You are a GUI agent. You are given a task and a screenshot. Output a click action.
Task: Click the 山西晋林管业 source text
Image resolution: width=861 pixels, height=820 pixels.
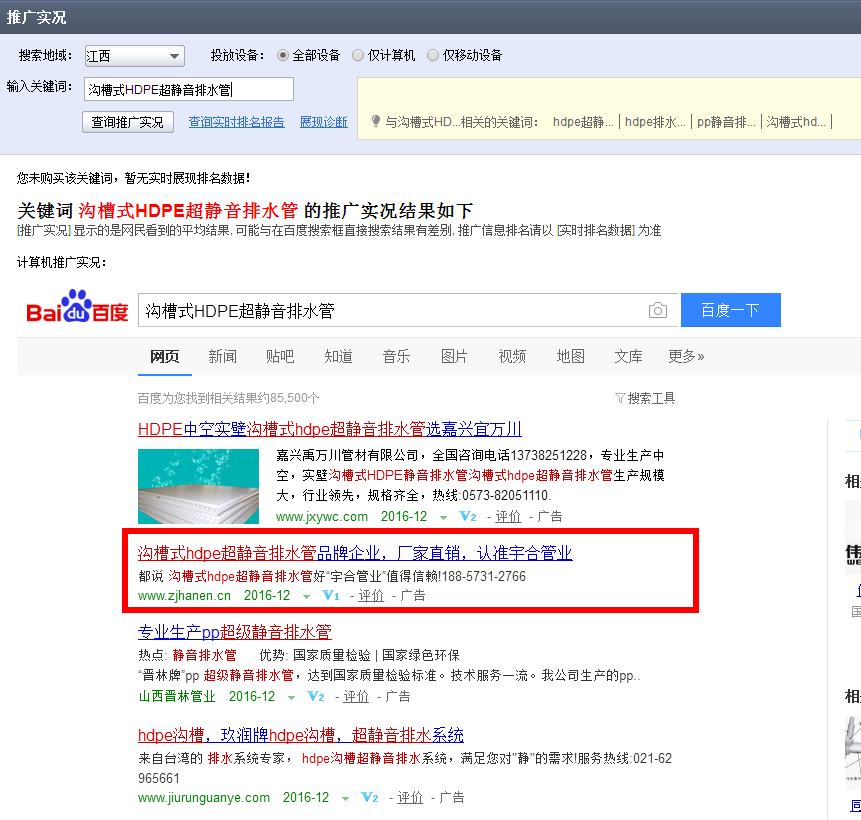pyautogui.click(x=177, y=696)
